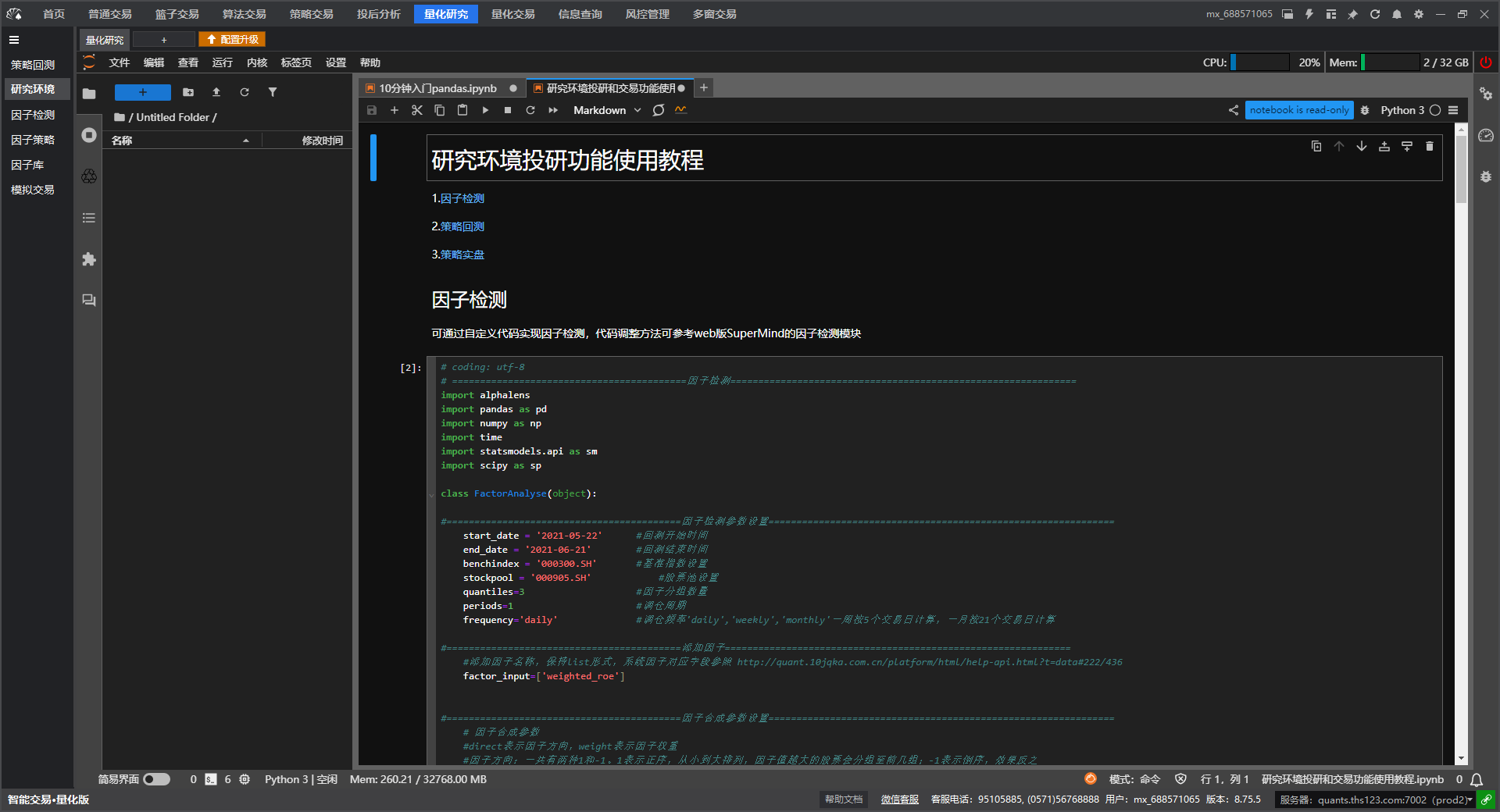Toggle the left sidebar hamburger menu
1500x812 pixels.
click(x=14, y=40)
